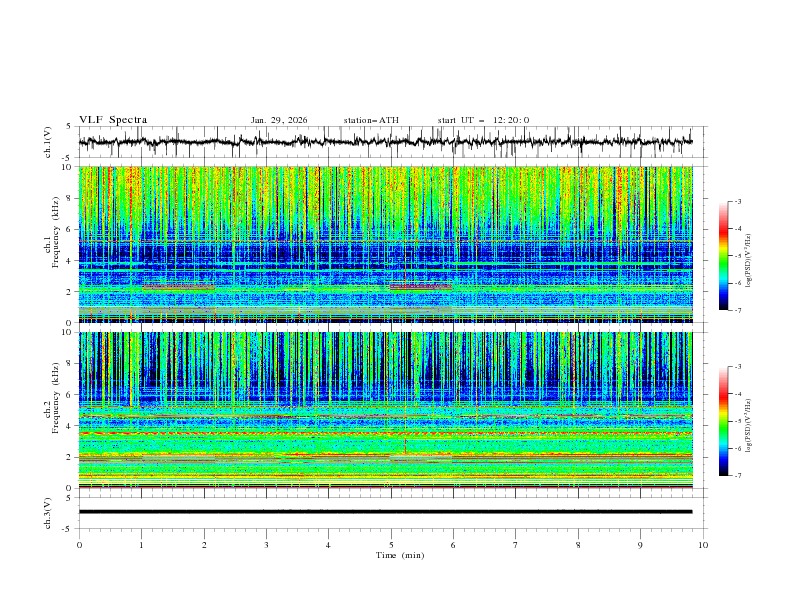
Task: Click time axis tick label 7
Action: pyautogui.click(x=516, y=545)
